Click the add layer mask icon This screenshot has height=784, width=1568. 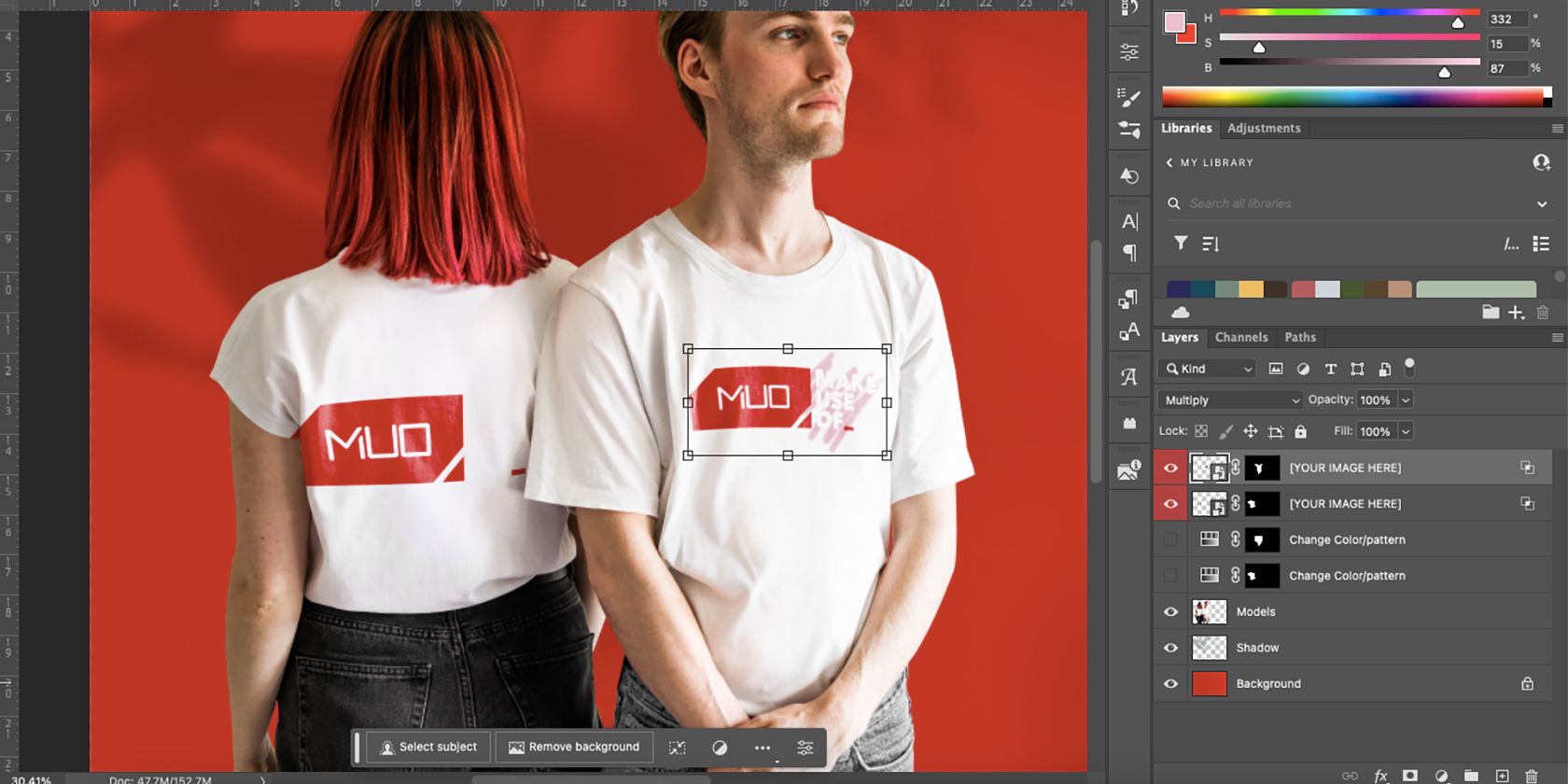pyautogui.click(x=1410, y=776)
